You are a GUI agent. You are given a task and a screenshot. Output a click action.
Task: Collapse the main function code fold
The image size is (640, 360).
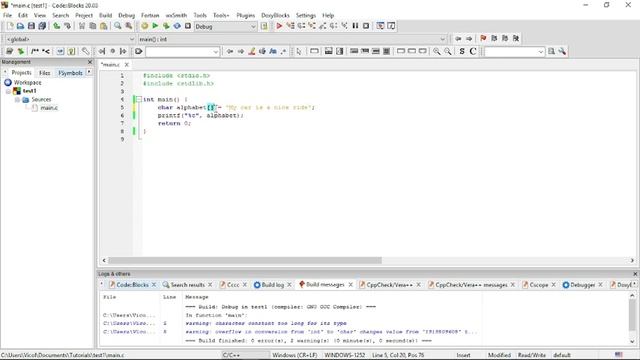[x=139, y=99]
